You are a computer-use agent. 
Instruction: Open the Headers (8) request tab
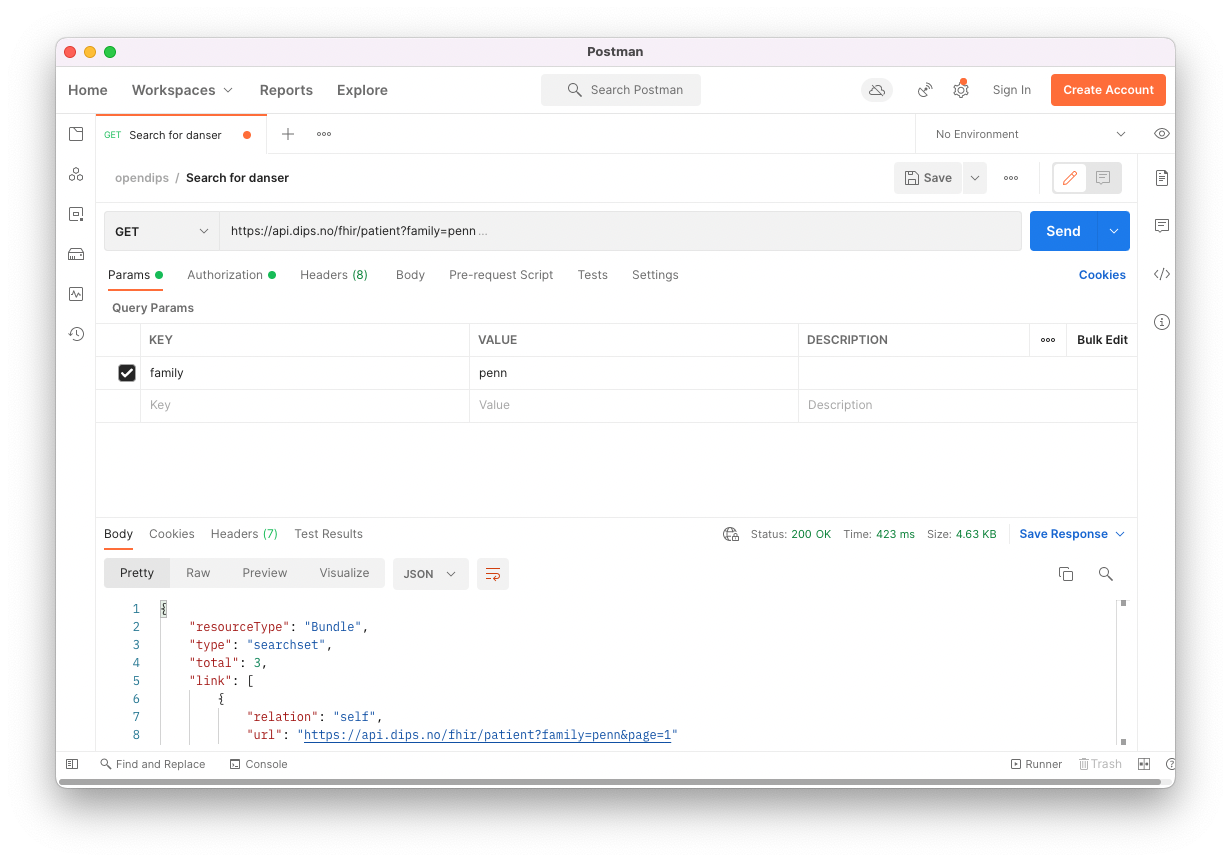[334, 275]
